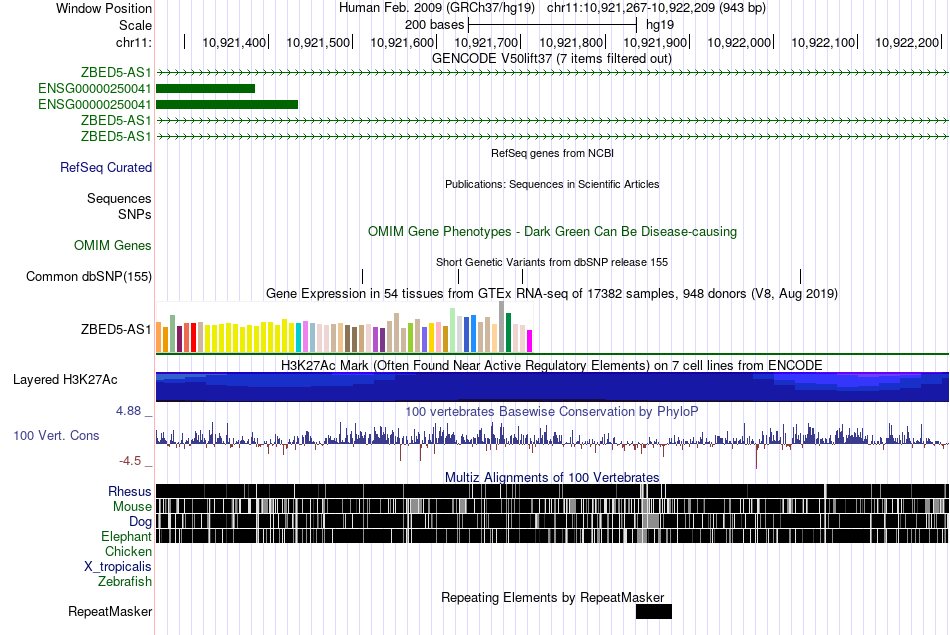Viewport: 950px width, 635px height.
Task: Click the Layered H3K27Ac track label
Action: 65,380
